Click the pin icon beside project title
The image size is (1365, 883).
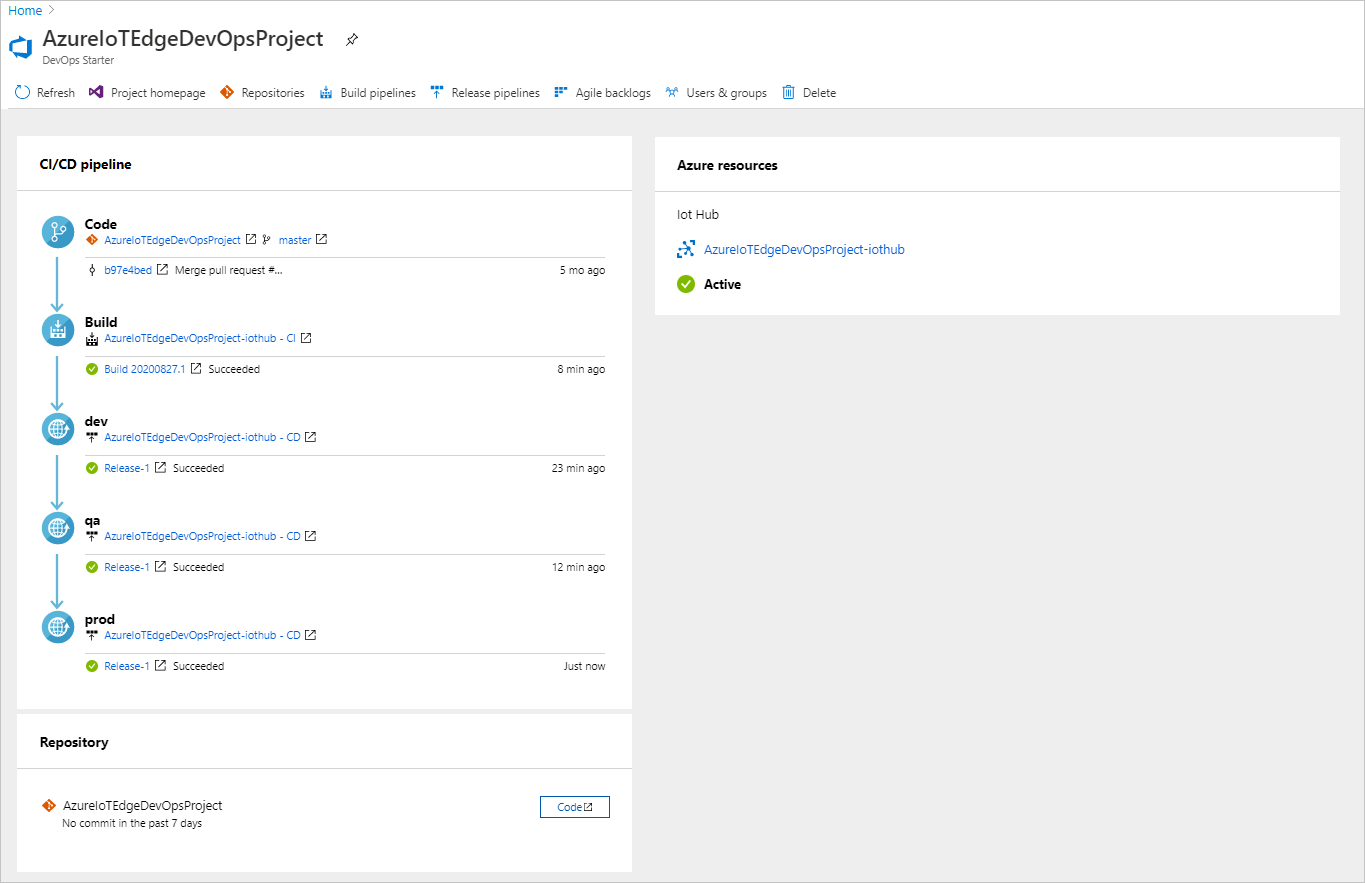[x=351, y=40]
